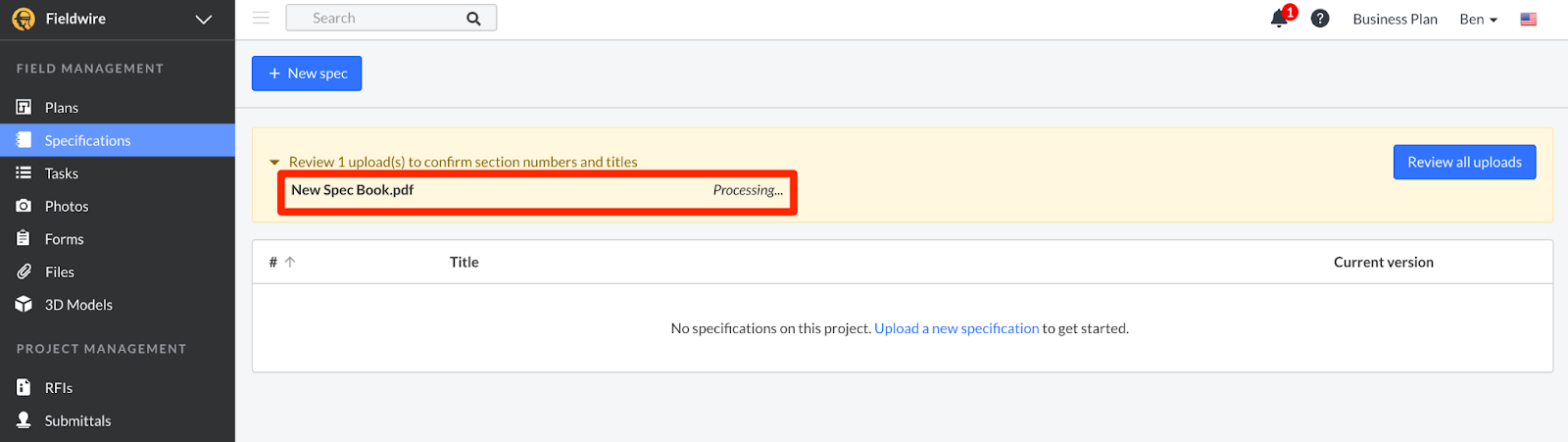
Task: Click the search magnifier icon
Action: 473,19
